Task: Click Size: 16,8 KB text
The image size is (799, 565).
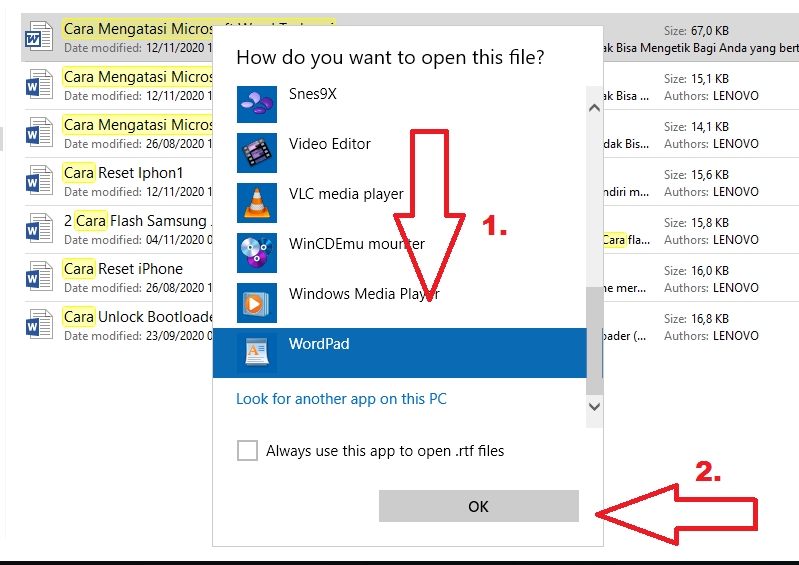Action: (696, 318)
